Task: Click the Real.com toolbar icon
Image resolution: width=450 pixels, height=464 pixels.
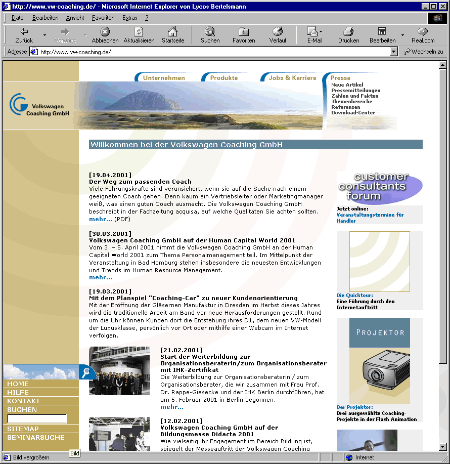Action: point(423,32)
